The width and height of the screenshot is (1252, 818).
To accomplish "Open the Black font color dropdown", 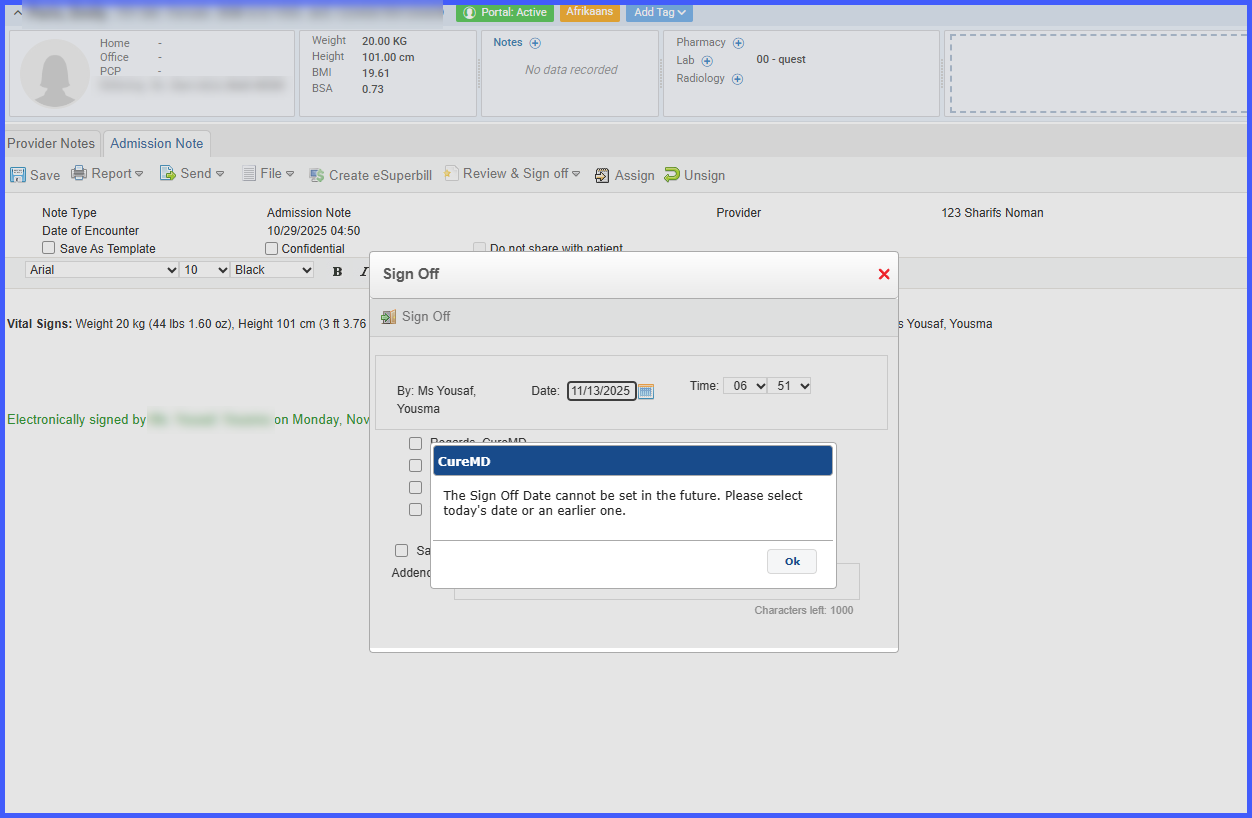I will pos(272,270).
